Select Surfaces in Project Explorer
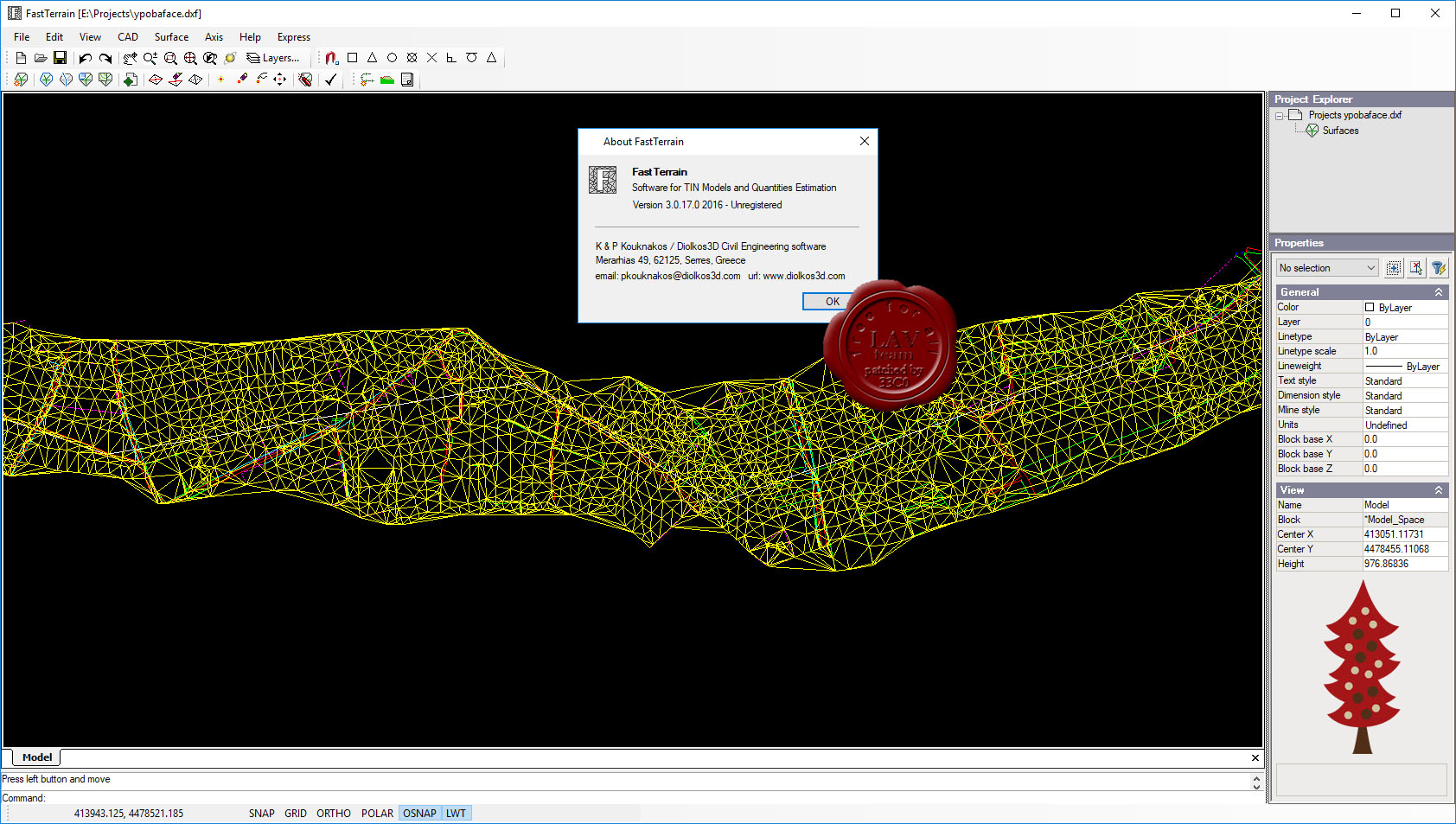 (x=1340, y=131)
